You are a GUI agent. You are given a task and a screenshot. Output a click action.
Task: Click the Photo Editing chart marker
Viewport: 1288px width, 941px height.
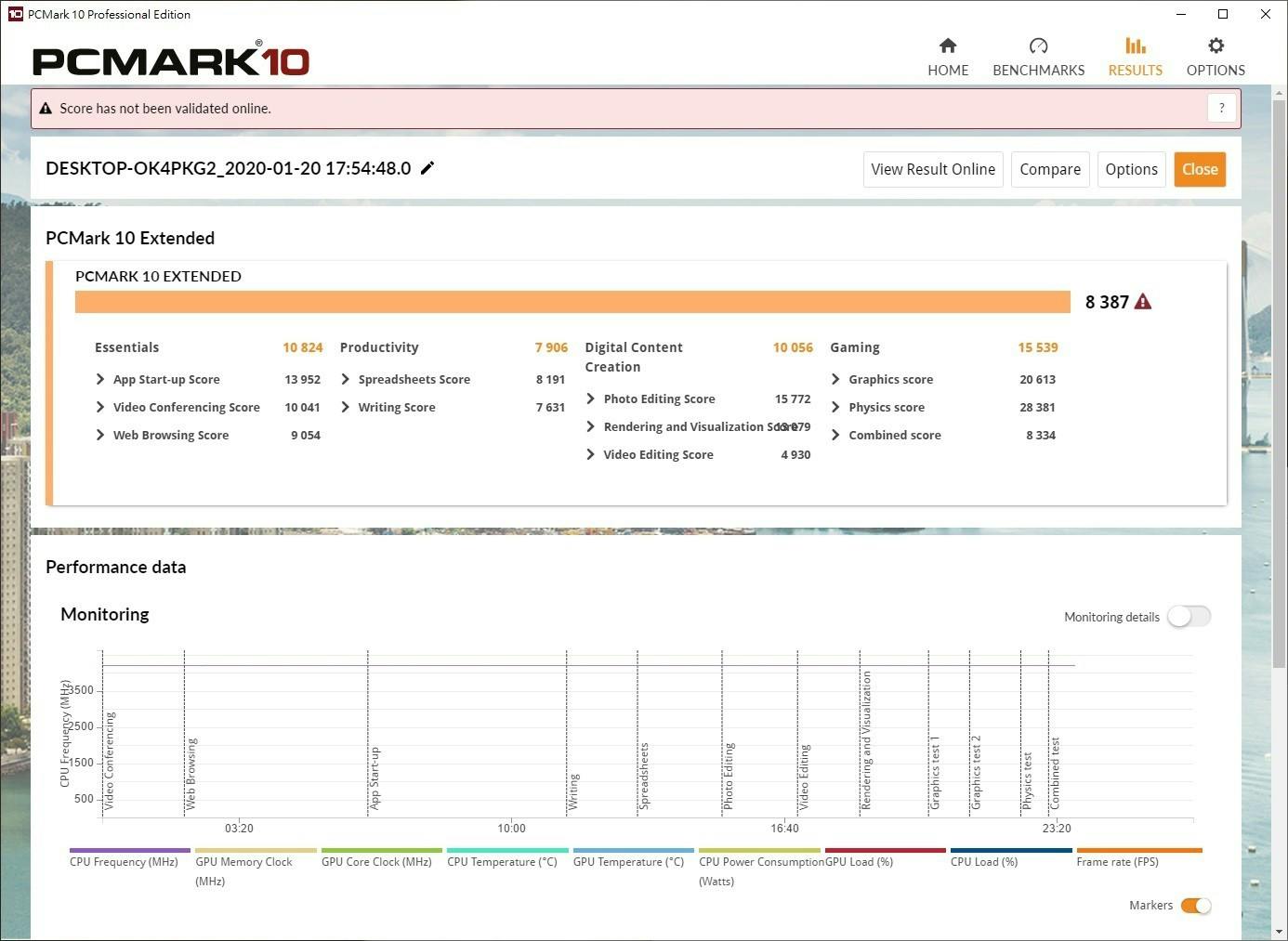pyautogui.click(x=729, y=777)
